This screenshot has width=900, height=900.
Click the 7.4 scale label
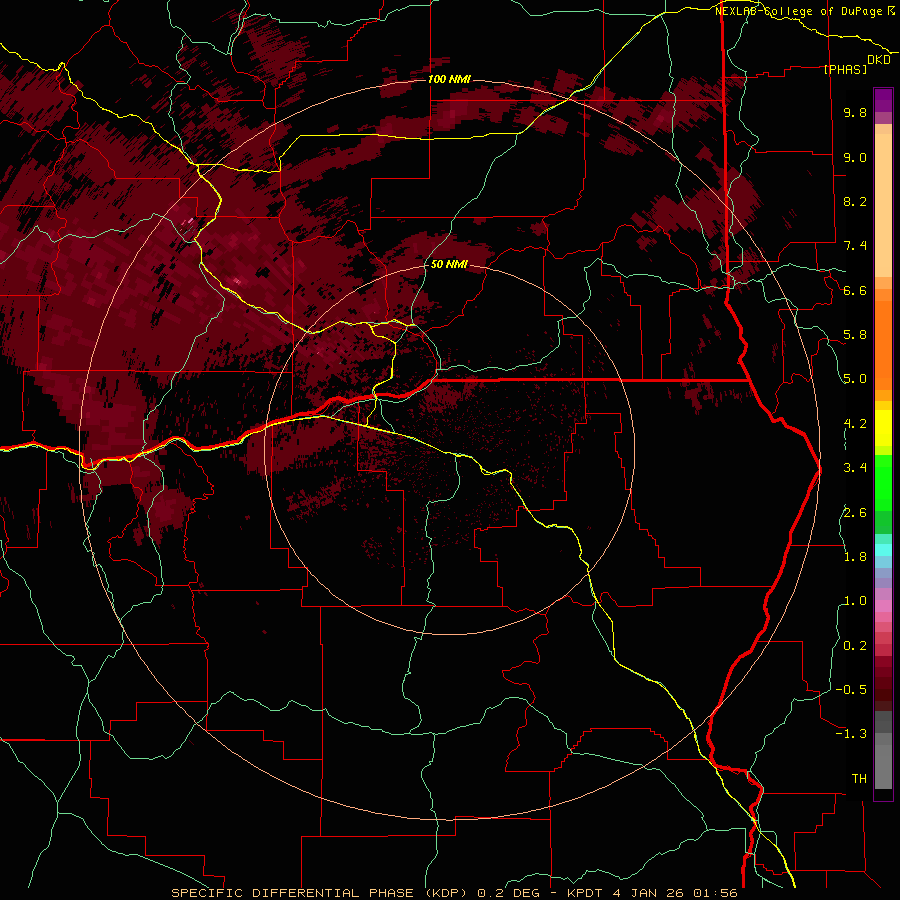pyautogui.click(x=855, y=246)
